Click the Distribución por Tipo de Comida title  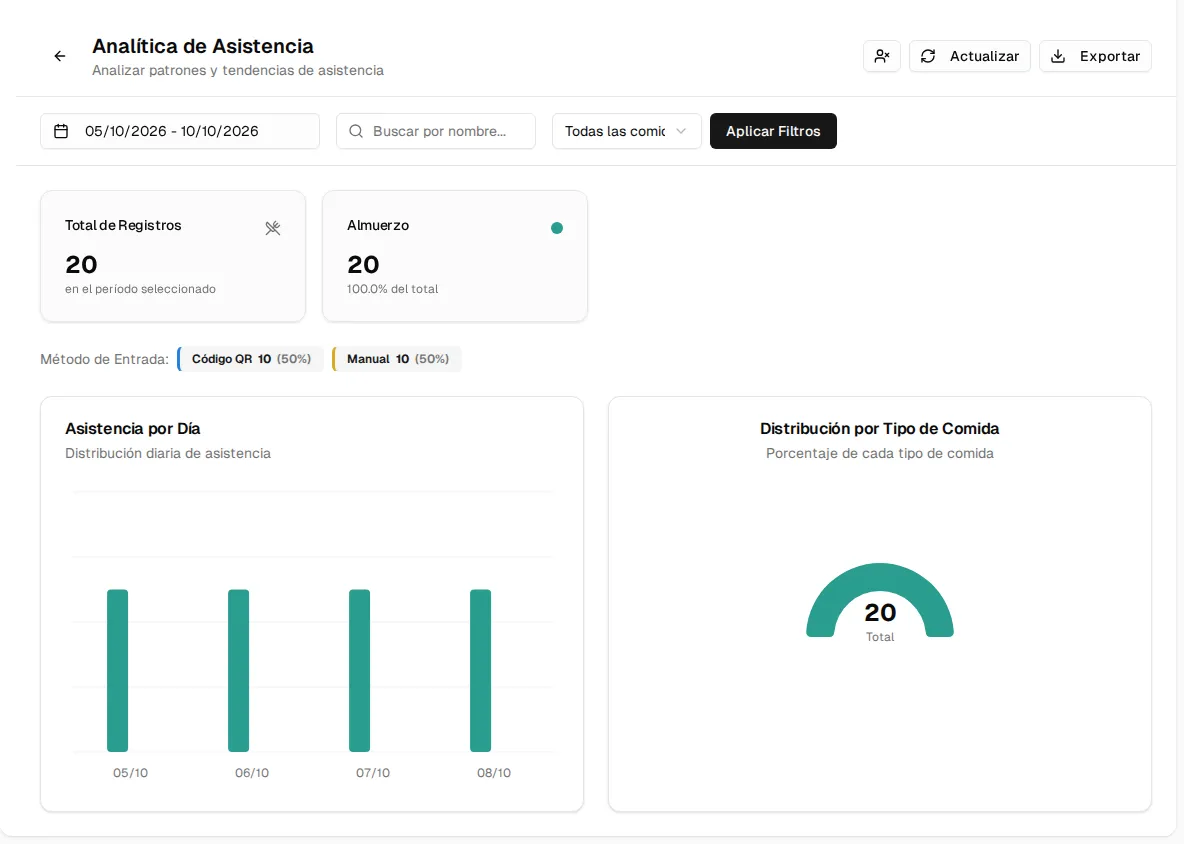[x=880, y=429]
